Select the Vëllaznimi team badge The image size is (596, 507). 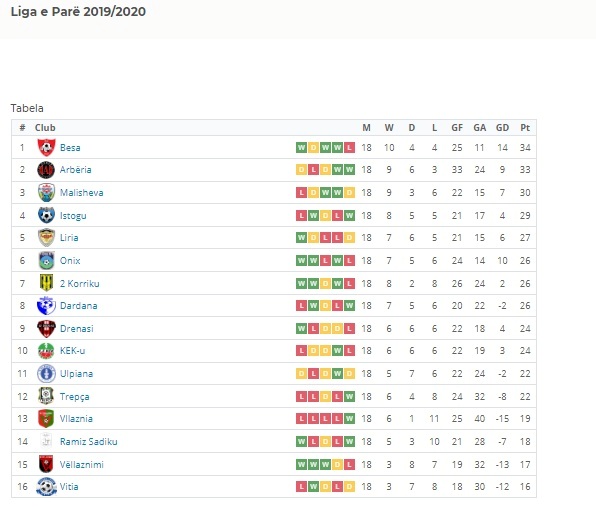(x=46, y=464)
